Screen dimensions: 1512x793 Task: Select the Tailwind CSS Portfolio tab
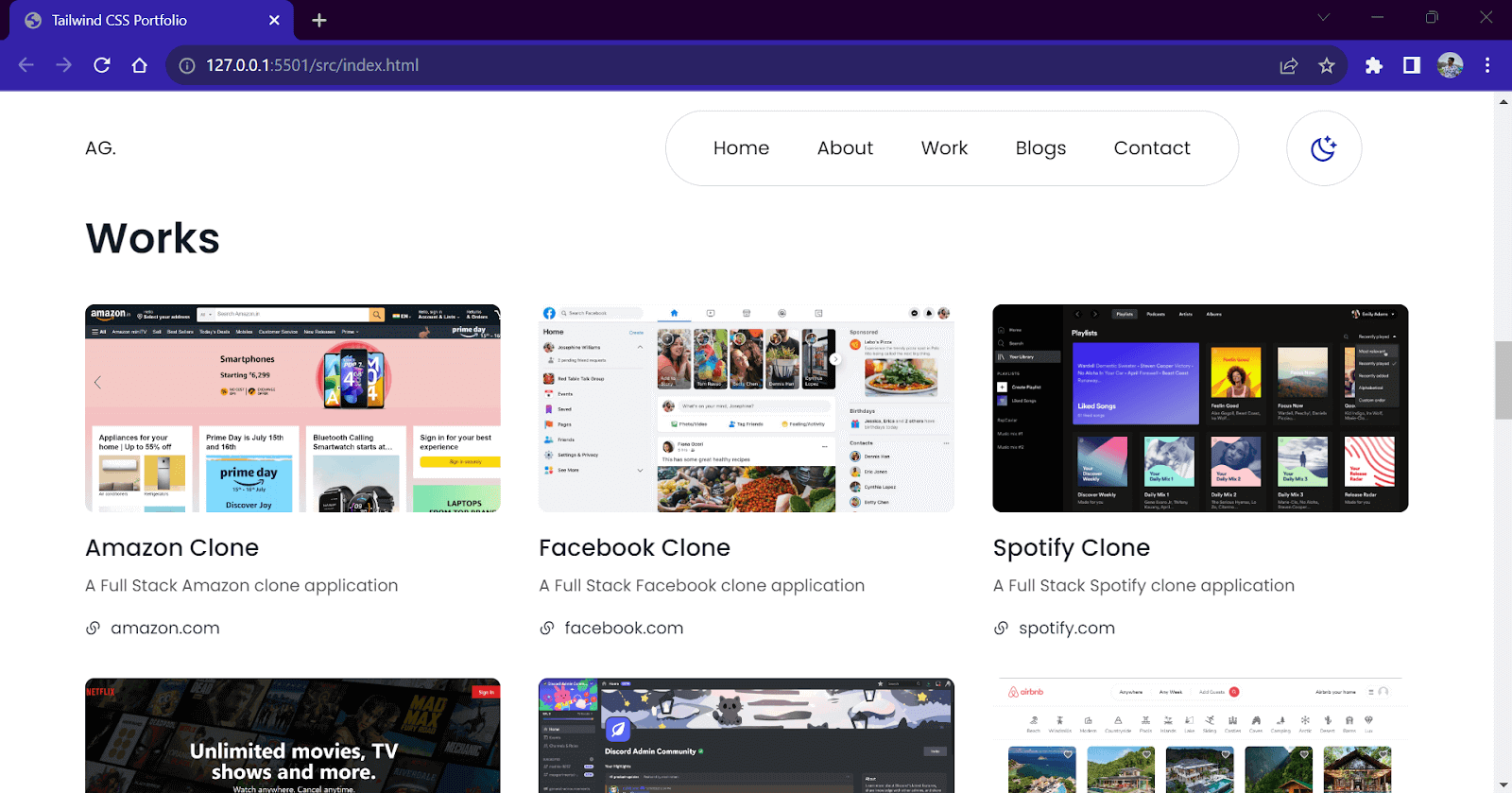coord(151,20)
